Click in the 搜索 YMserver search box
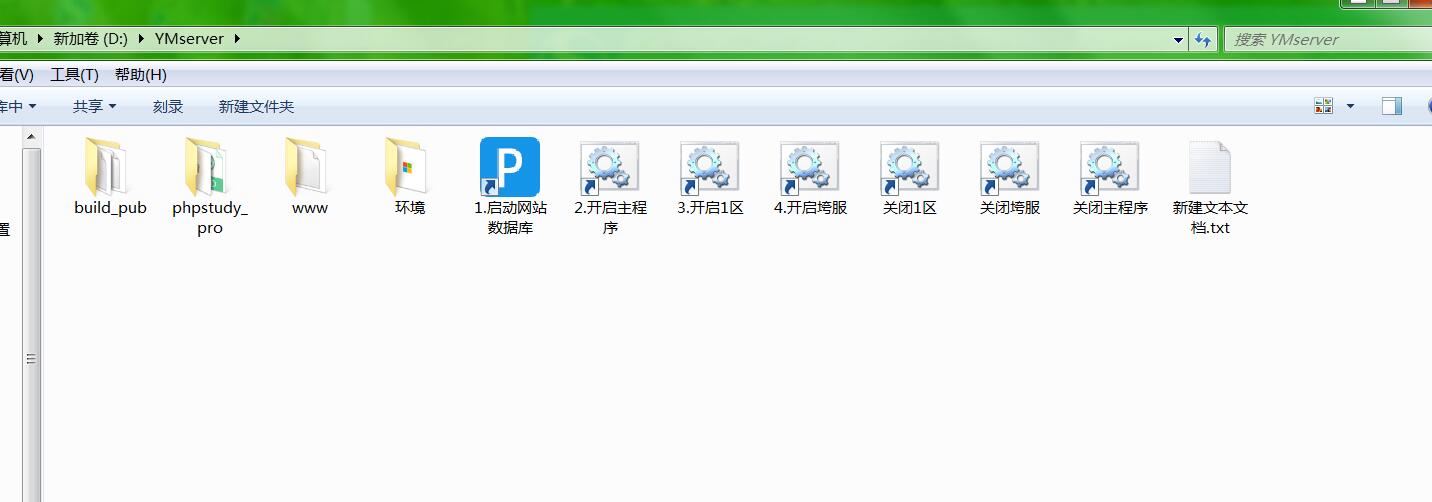 pyautogui.click(x=1320, y=40)
